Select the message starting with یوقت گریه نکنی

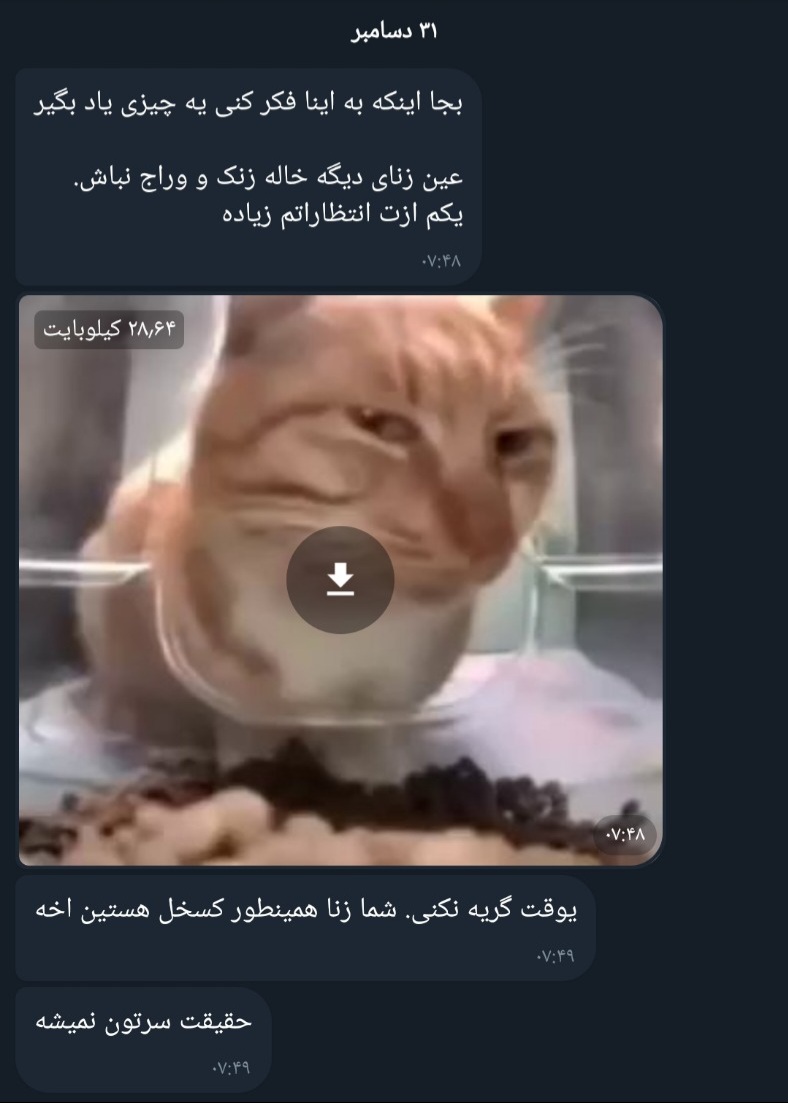click(305, 928)
